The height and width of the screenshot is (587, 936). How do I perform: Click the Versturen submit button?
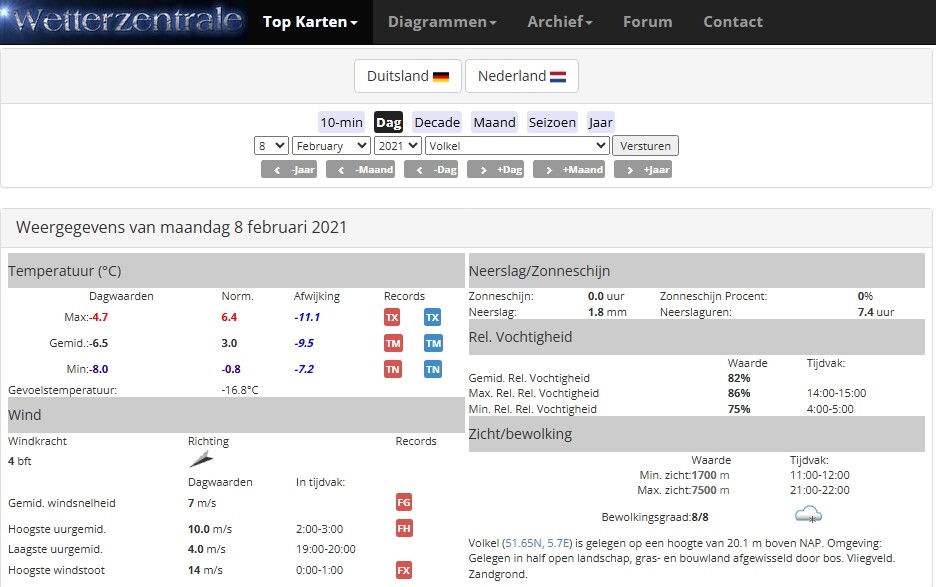[645, 146]
